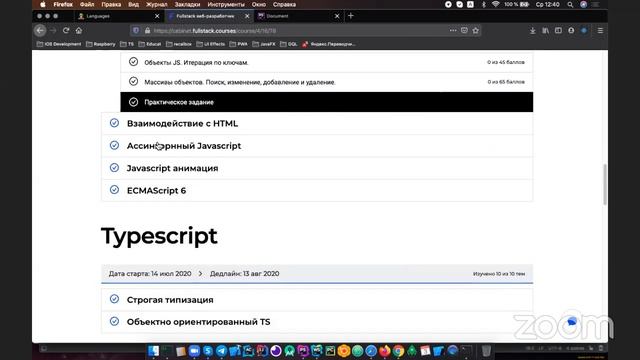Open PhpStorm from the dock
640x360 pixels.
pos(303,351)
